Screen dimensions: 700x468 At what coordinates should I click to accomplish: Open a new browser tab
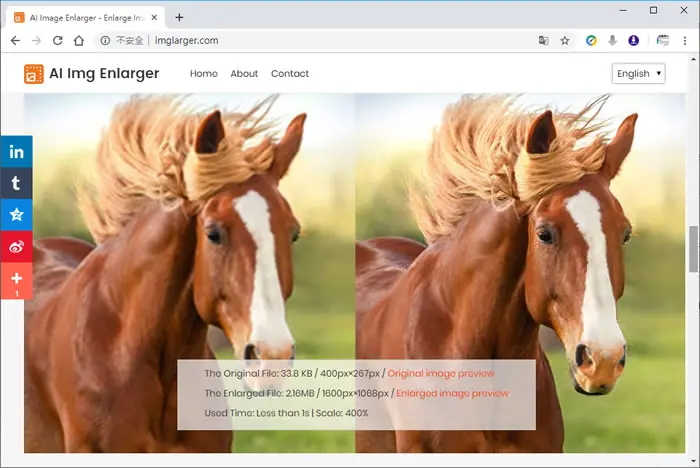pyautogui.click(x=179, y=17)
